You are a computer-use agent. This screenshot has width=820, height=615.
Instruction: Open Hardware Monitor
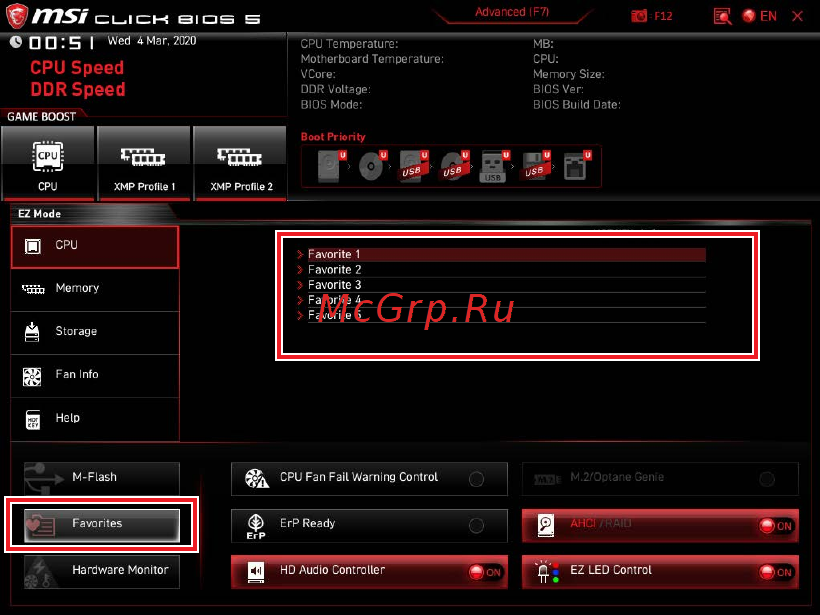coord(102,572)
